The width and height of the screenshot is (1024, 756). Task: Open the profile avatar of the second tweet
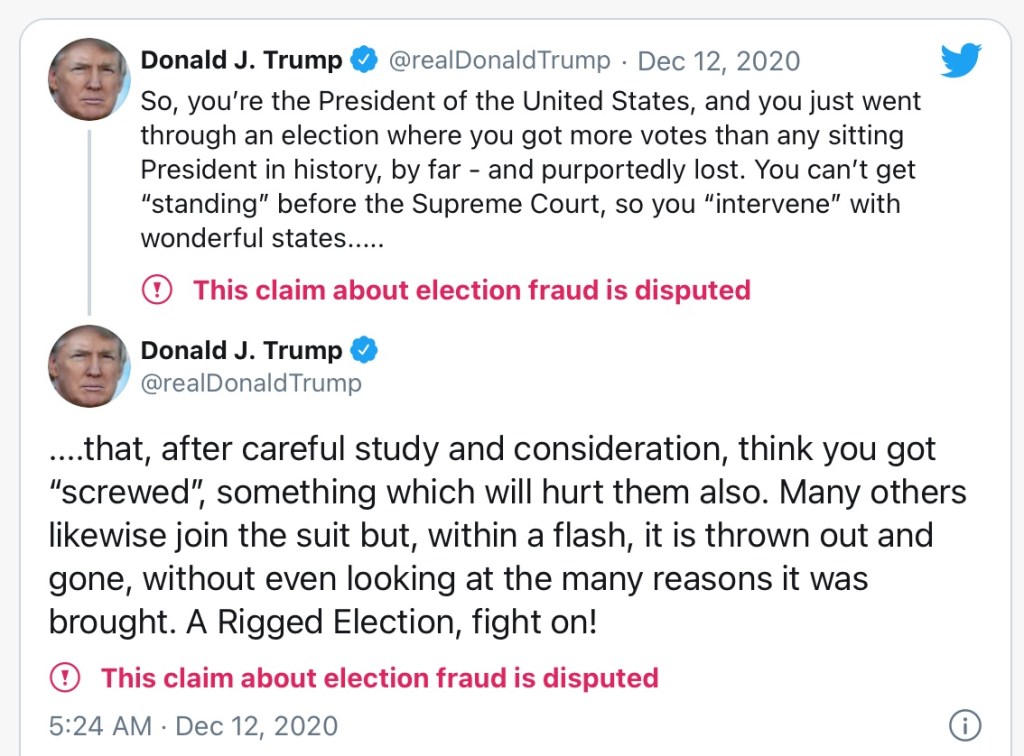pos(89,366)
